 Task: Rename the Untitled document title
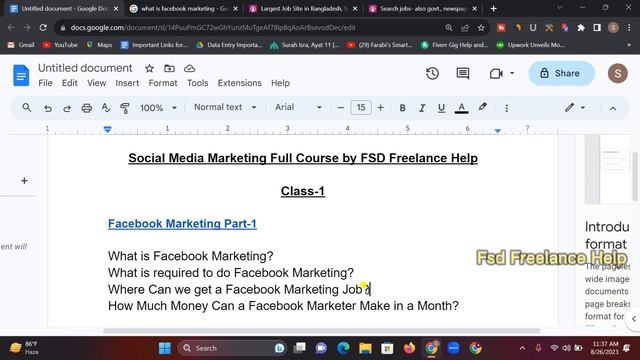(85, 68)
